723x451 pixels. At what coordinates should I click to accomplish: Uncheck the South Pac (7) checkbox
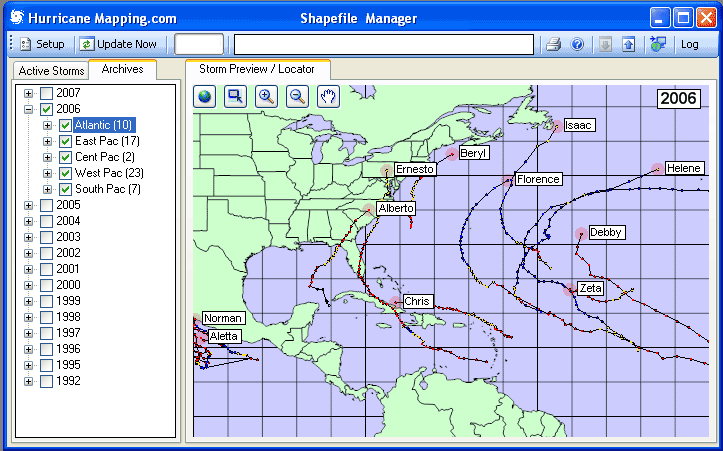tap(65, 189)
